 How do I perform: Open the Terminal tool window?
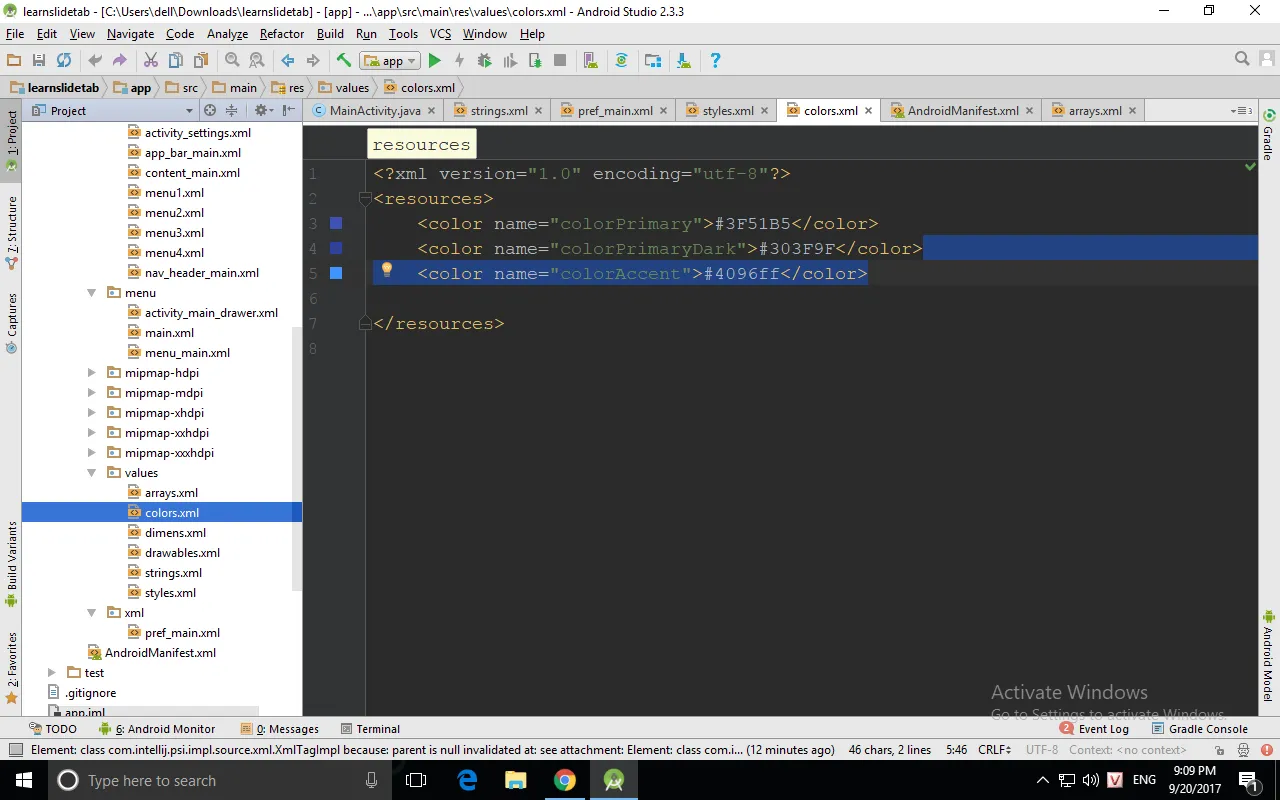tap(370, 729)
